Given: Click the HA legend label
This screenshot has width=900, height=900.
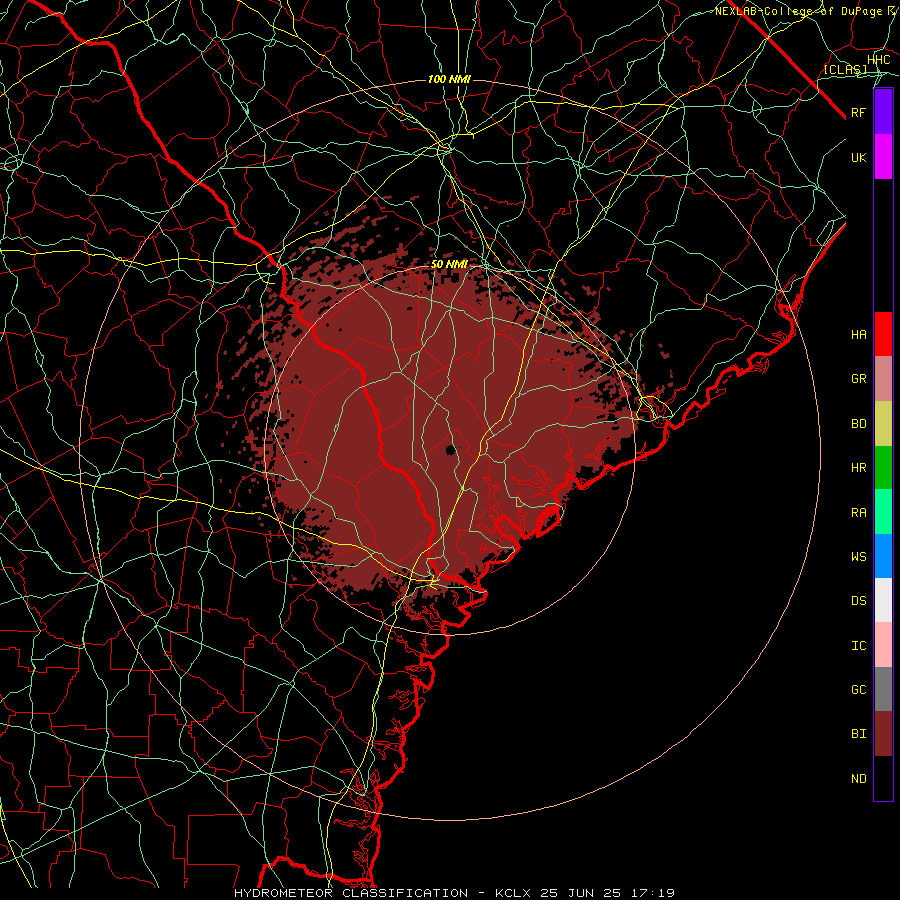Looking at the screenshot, I should tap(859, 335).
